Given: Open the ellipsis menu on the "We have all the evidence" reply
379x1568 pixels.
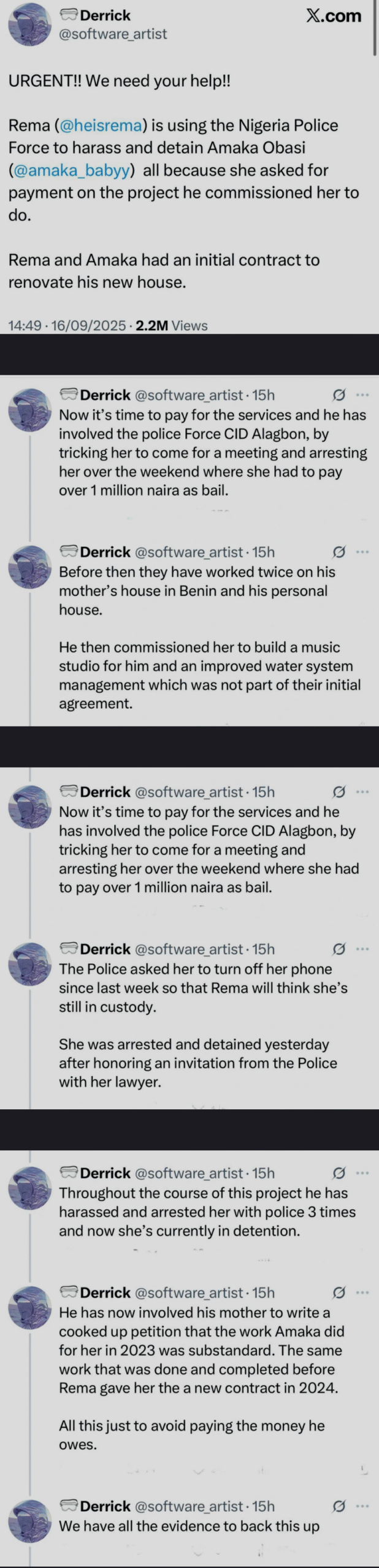Looking at the screenshot, I should tap(362, 1506).
